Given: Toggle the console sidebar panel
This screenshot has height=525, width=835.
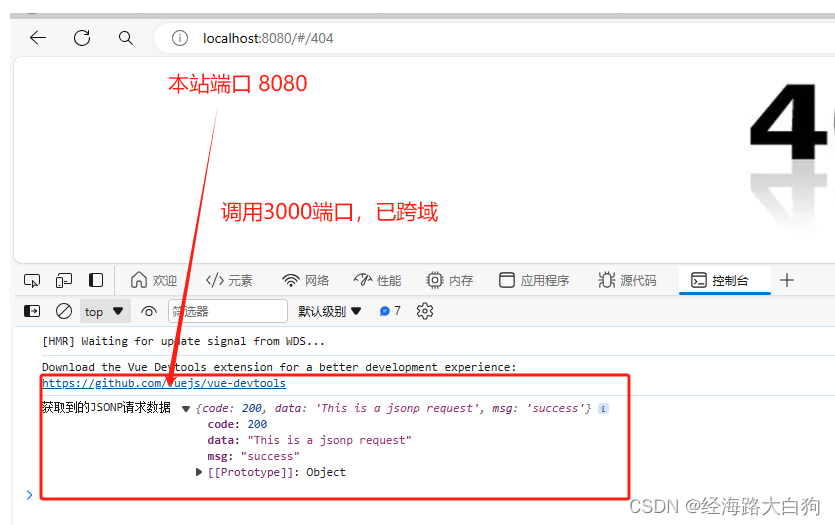Looking at the screenshot, I should click(32, 311).
